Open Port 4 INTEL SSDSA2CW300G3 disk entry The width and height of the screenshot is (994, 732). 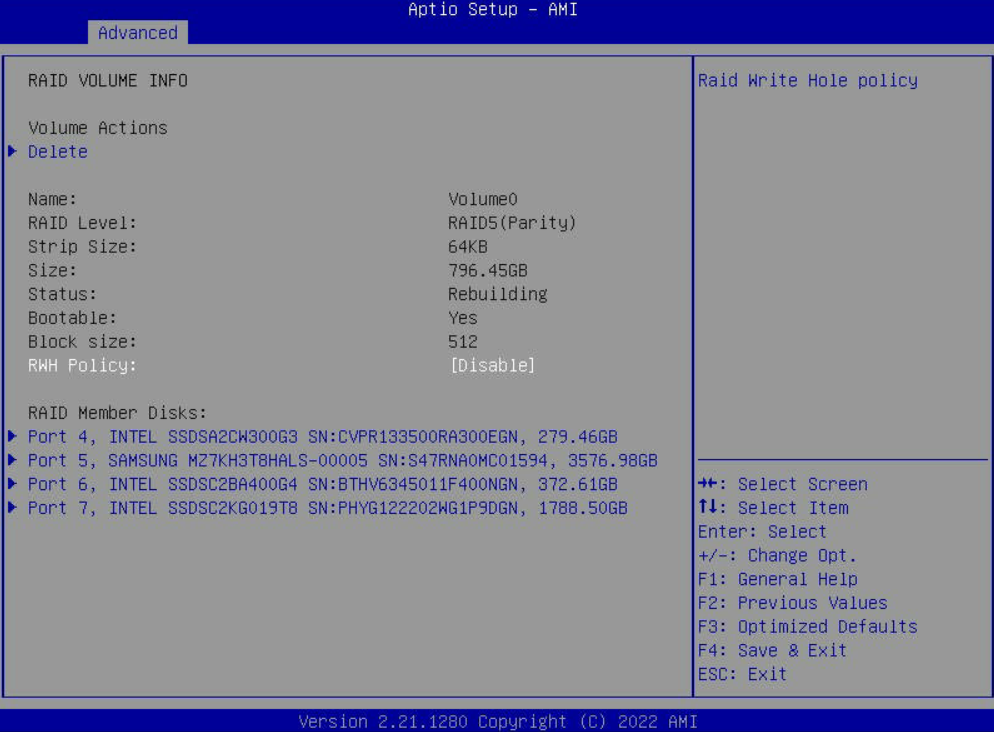(323, 437)
